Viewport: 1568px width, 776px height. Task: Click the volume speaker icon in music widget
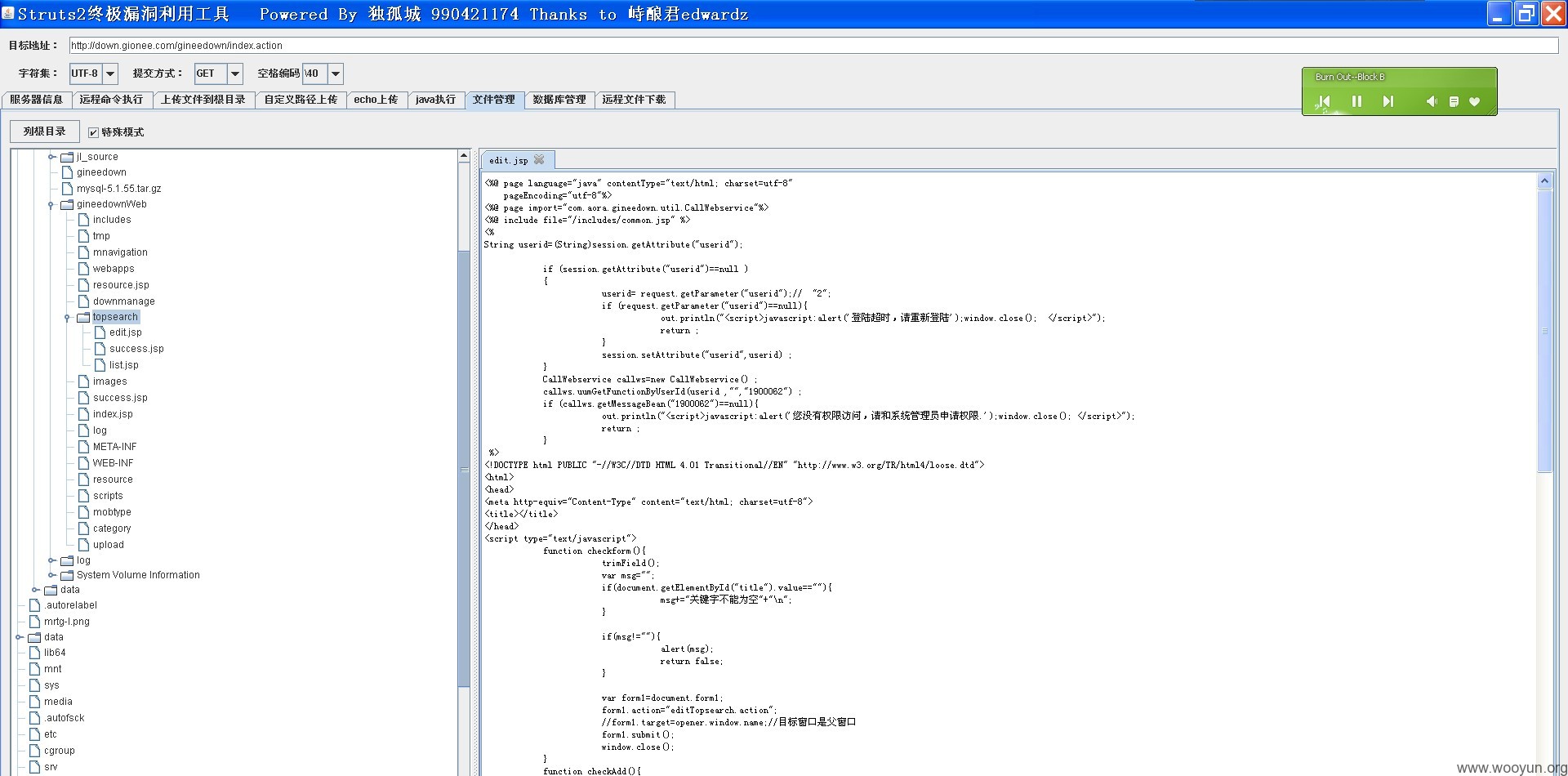point(1432,101)
